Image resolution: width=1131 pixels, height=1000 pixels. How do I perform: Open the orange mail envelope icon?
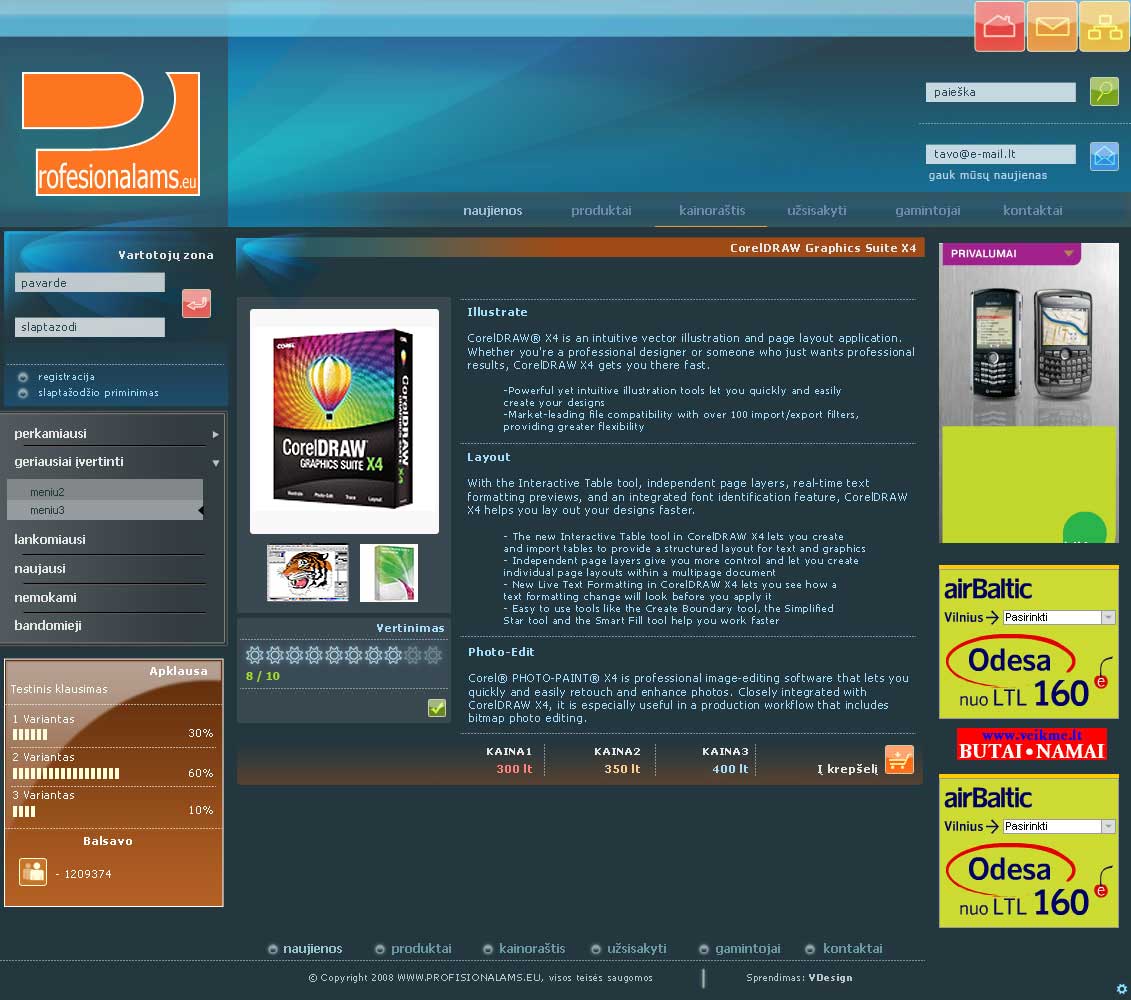[1052, 27]
